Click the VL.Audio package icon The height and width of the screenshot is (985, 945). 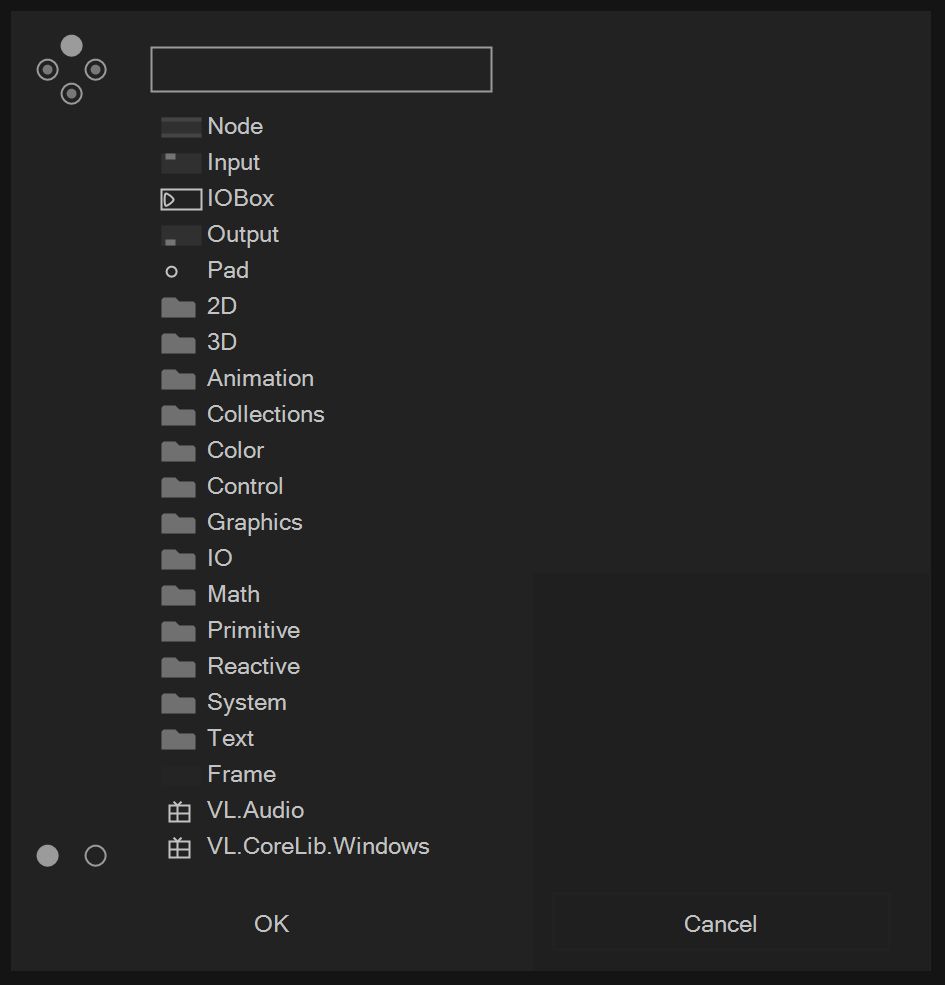(179, 811)
